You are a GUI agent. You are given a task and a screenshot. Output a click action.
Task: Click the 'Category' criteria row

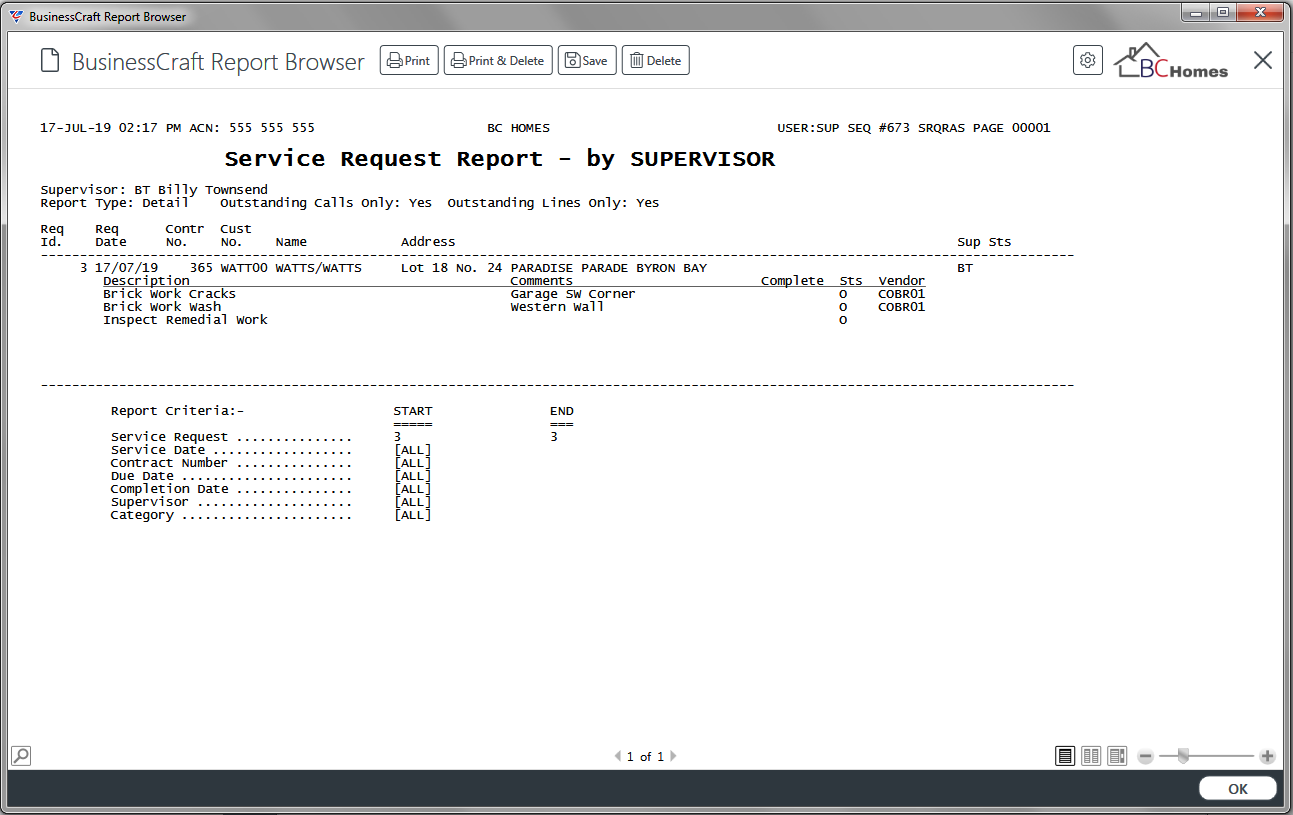pyautogui.click(x=270, y=515)
